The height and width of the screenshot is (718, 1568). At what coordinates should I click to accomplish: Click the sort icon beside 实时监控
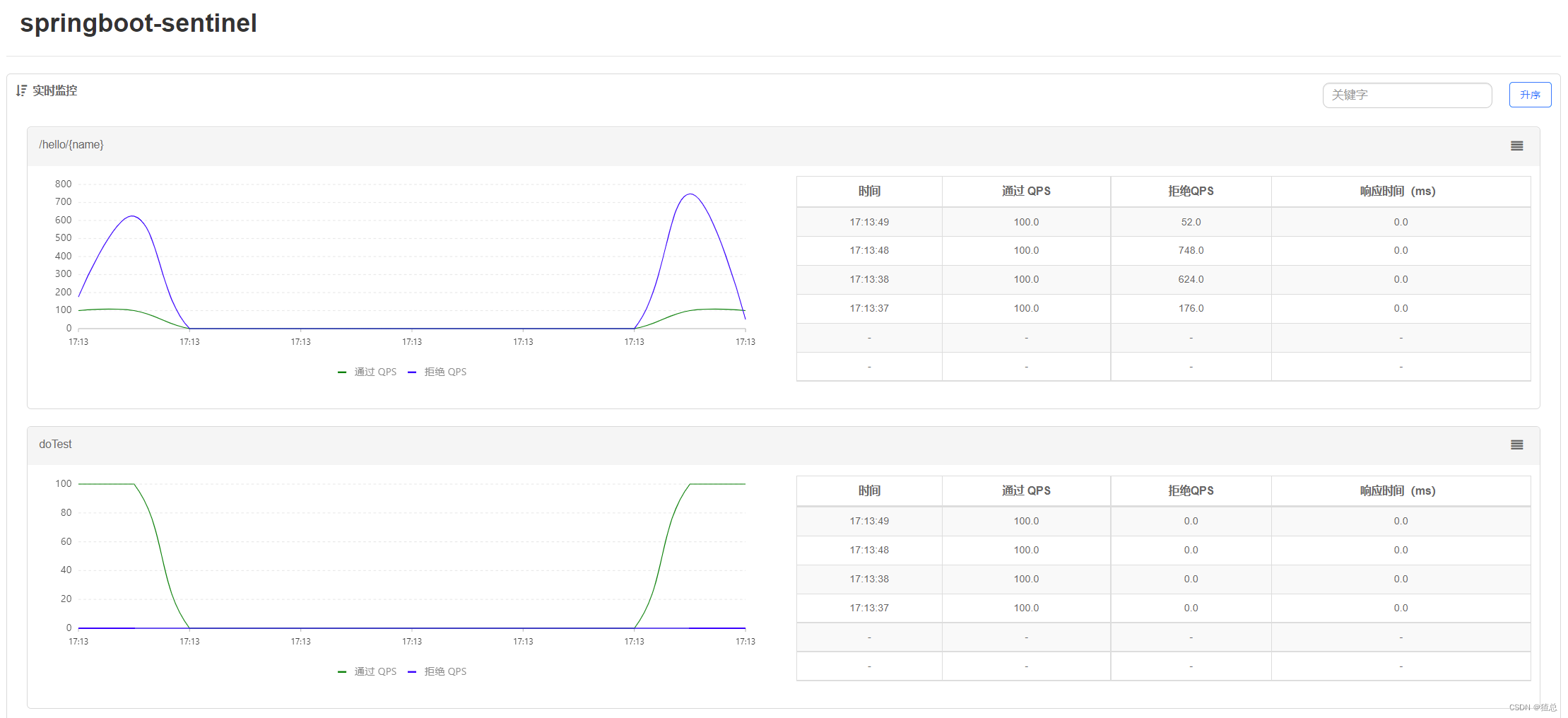21,90
